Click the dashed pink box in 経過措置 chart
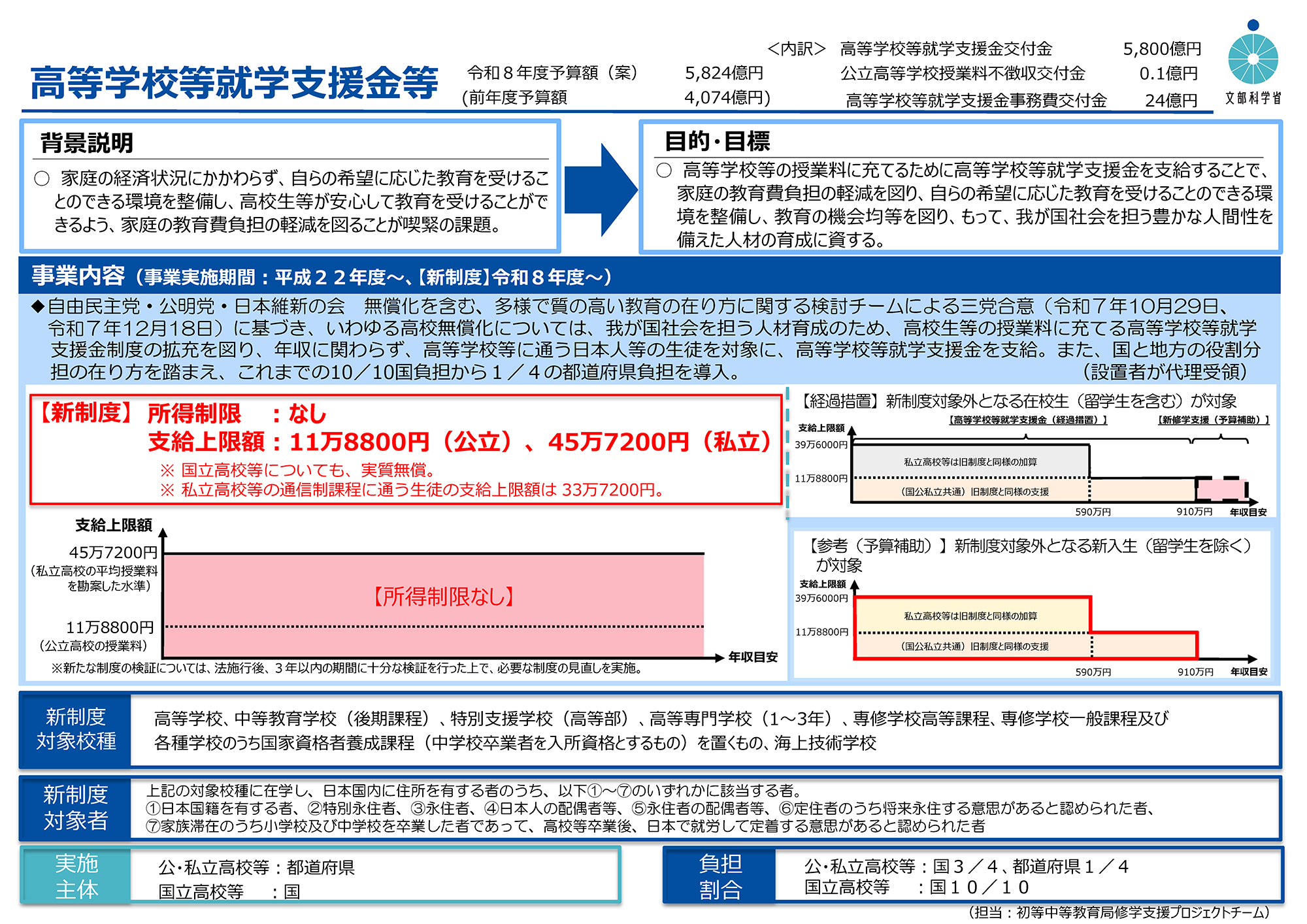Viewport: 1307px width, 924px height. 1221,489
